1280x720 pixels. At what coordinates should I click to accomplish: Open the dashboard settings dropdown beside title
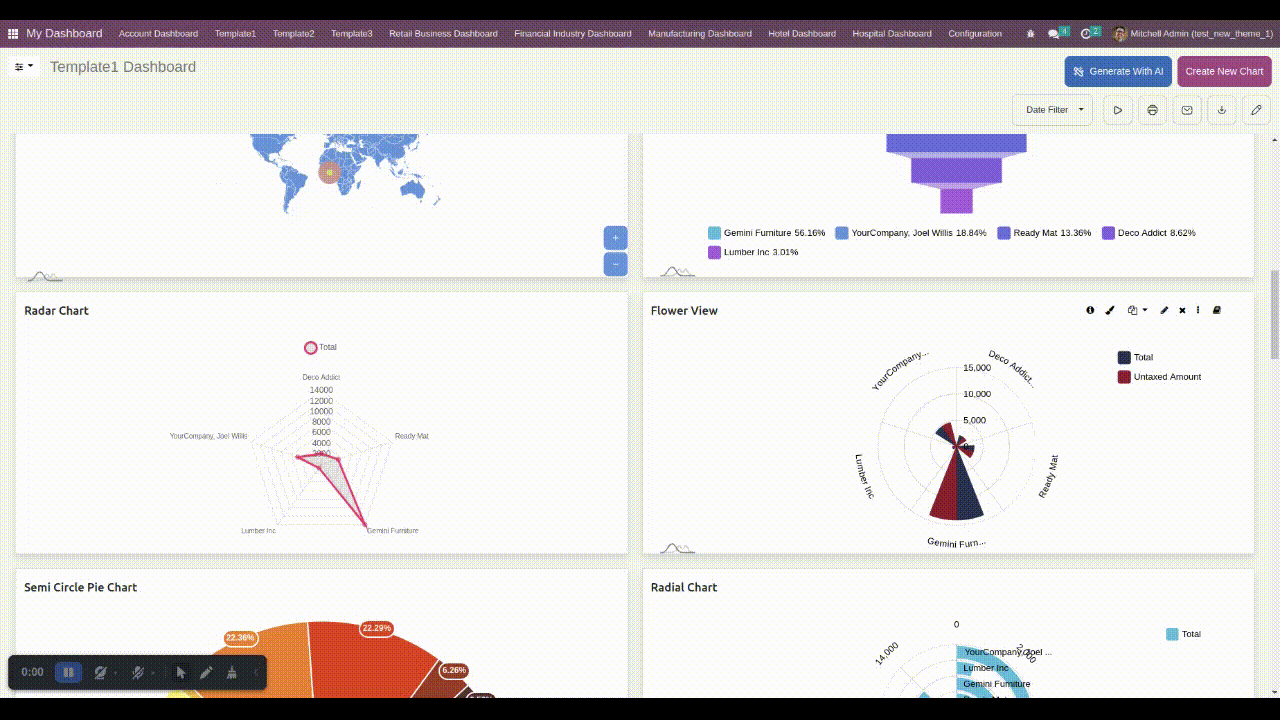click(x=24, y=67)
